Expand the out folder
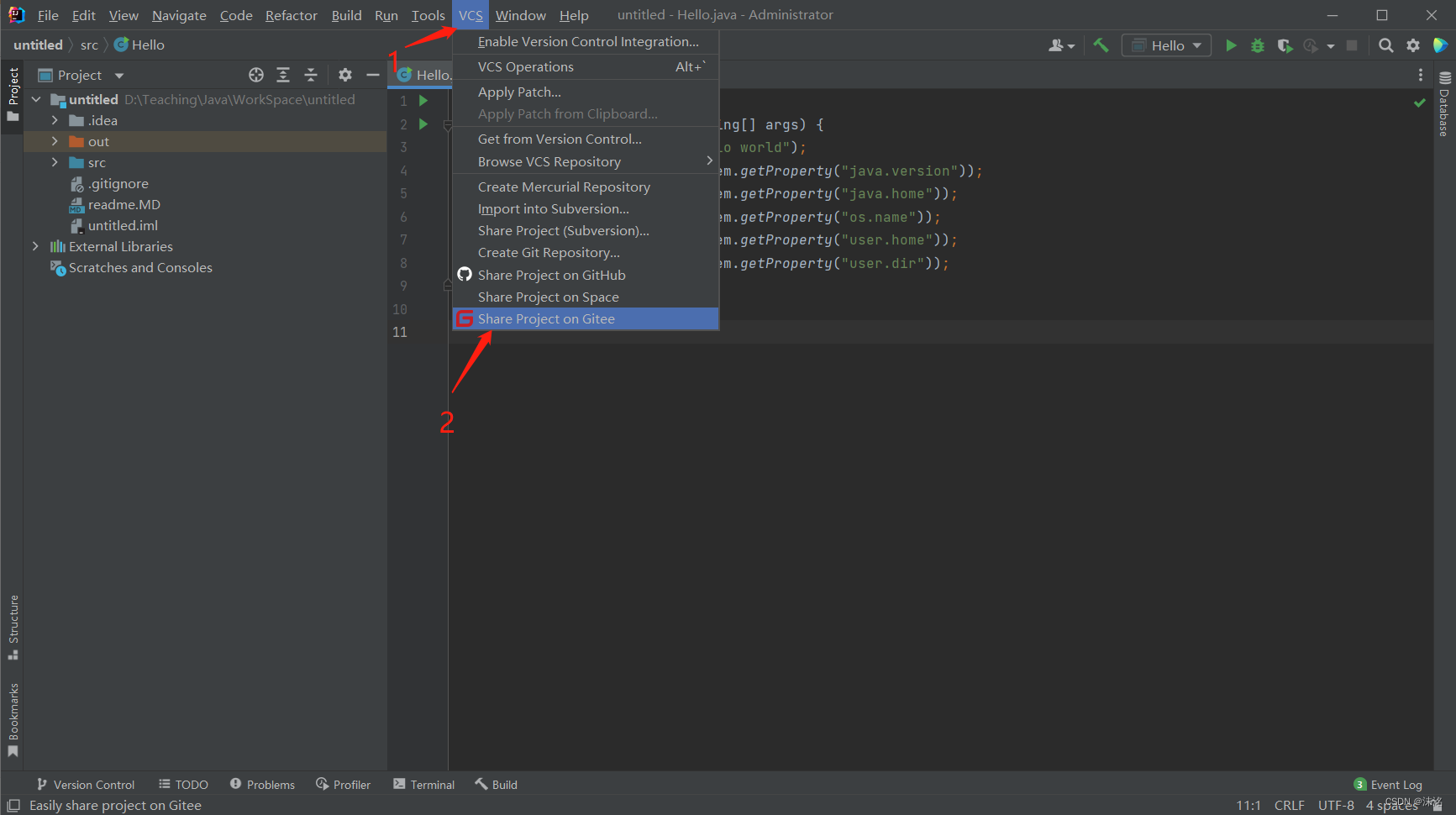The width and height of the screenshot is (1456, 815). coord(55,141)
